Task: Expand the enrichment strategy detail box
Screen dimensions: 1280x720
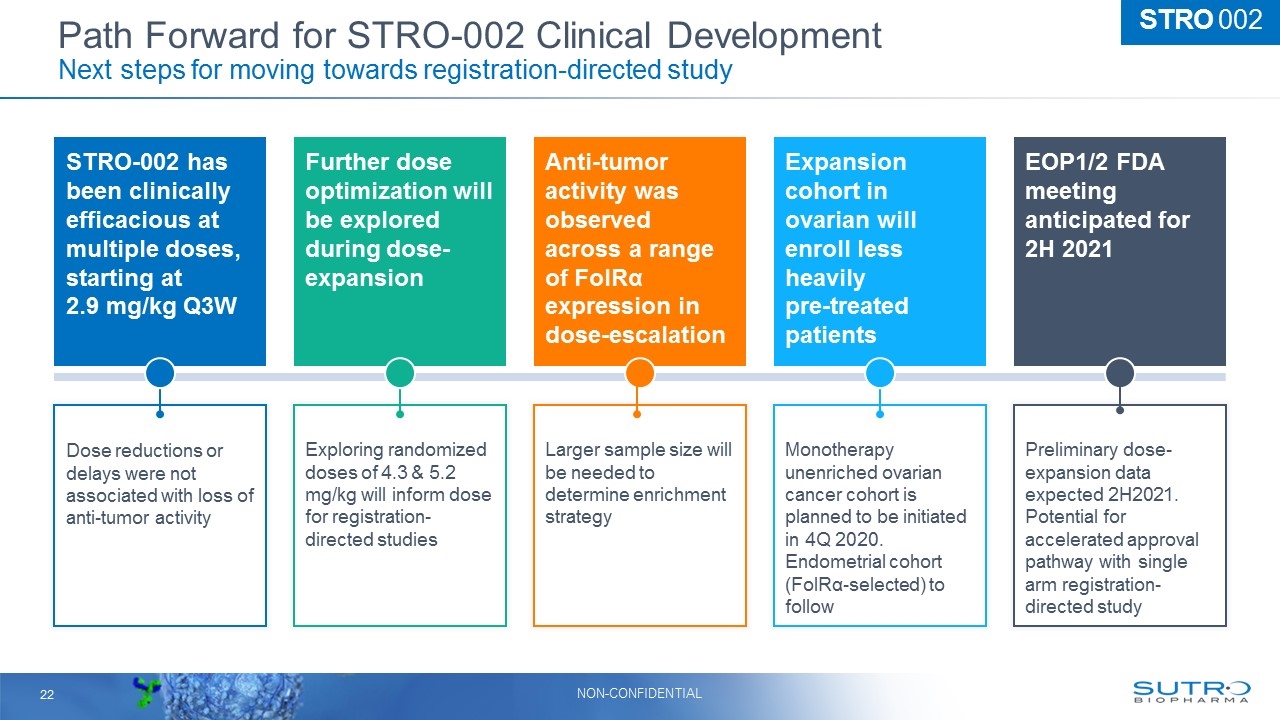Action: pyautogui.click(x=639, y=515)
